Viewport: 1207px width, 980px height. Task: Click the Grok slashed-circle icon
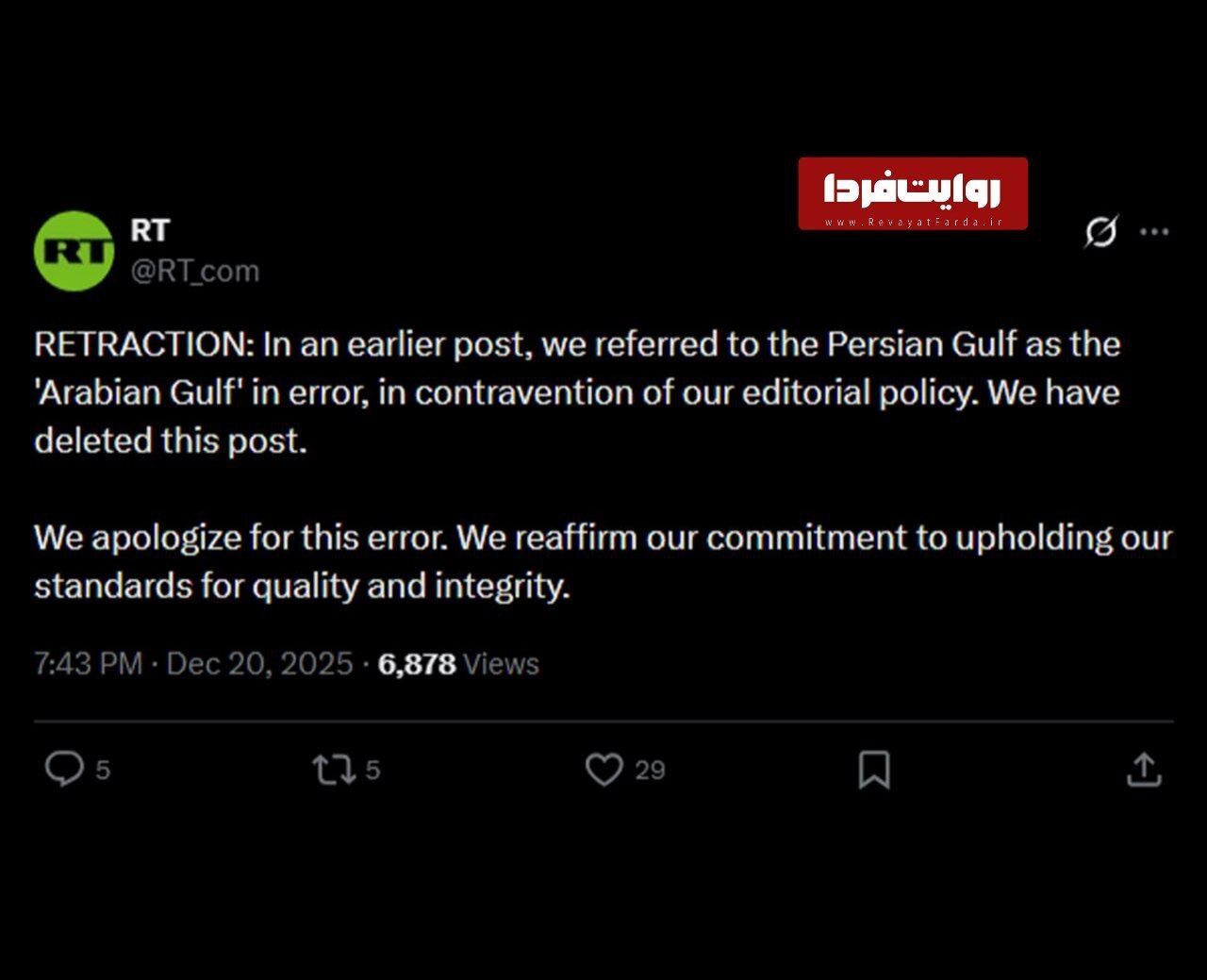pos(1100,231)
